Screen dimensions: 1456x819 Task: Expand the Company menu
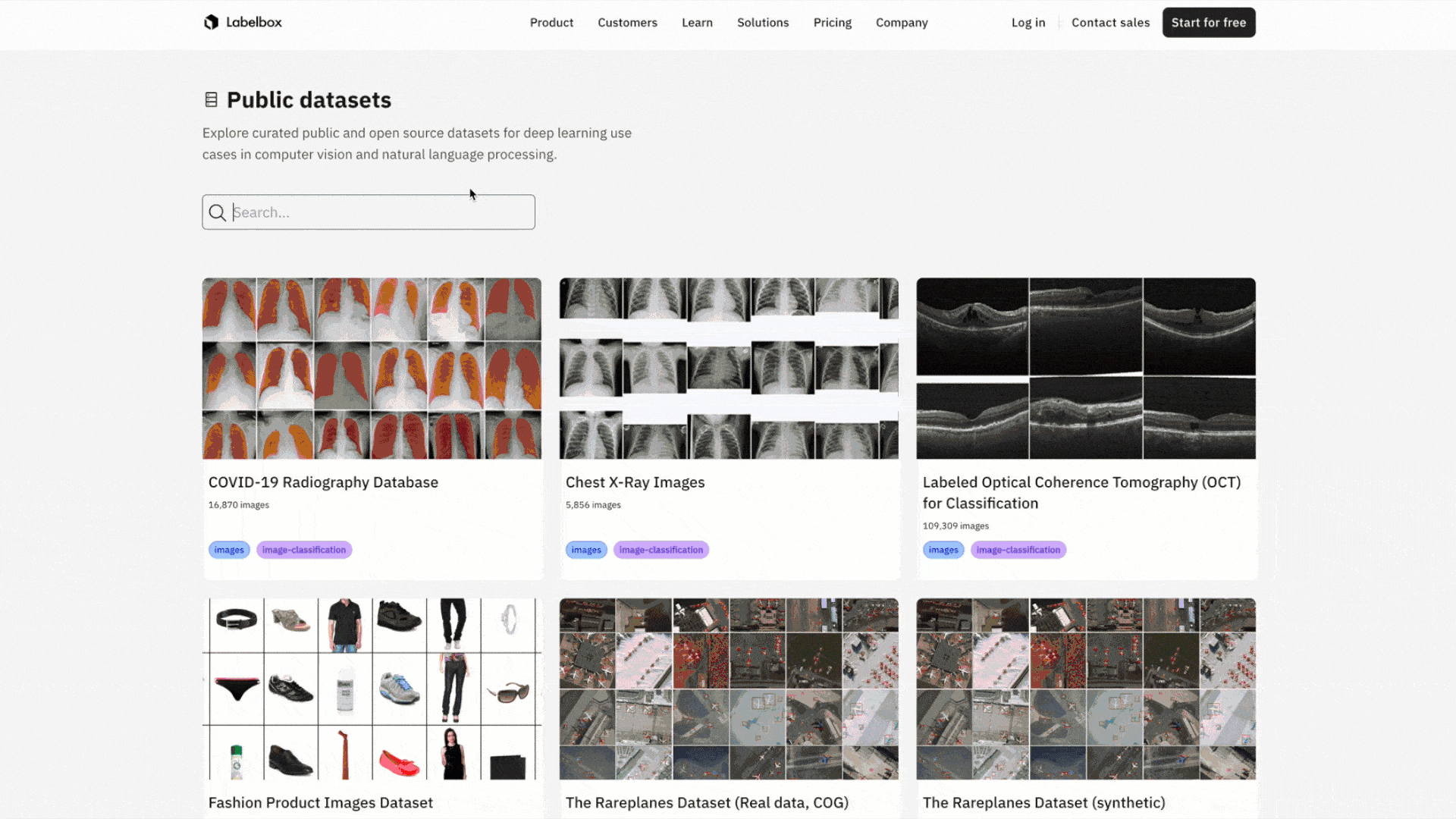click(x=902, y=22)
